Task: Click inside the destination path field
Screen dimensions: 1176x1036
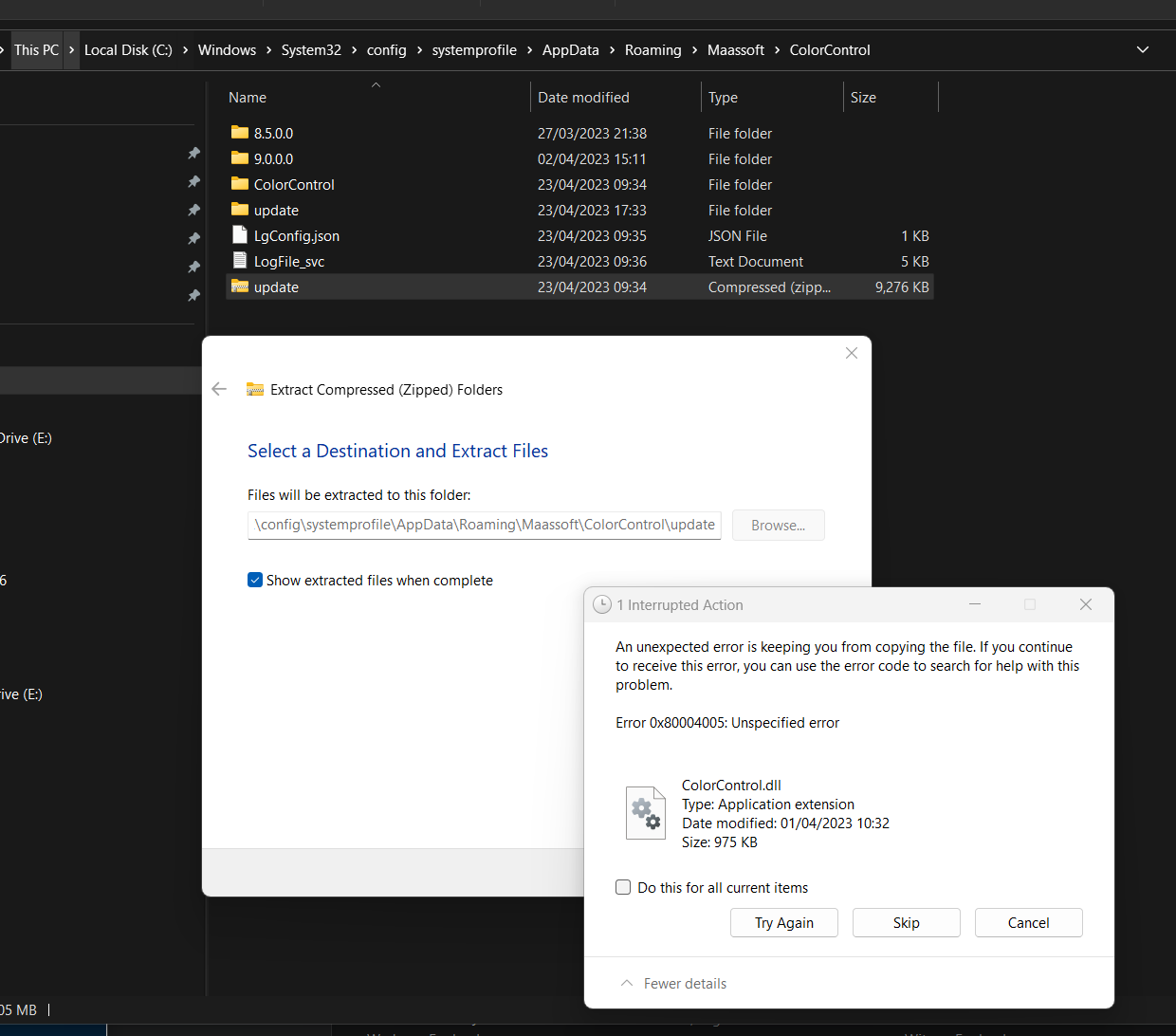Action: click(484, 525)
